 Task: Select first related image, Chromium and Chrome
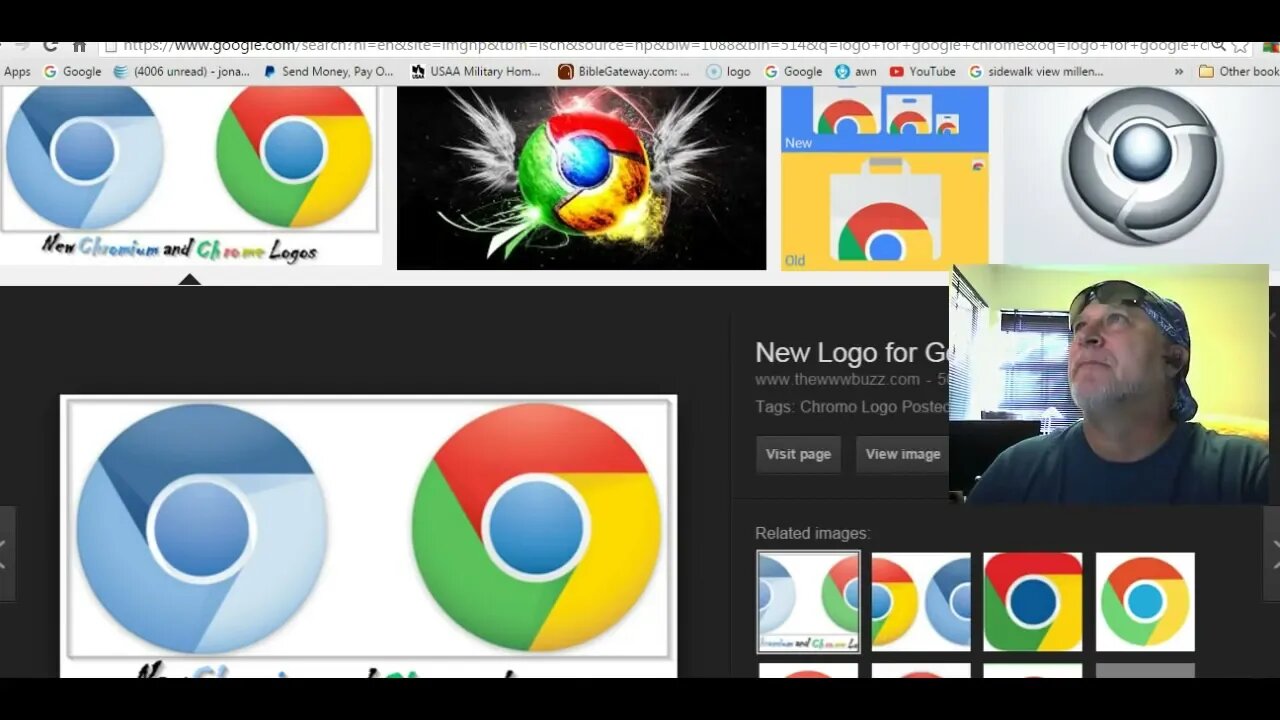pyautogui.click(x=808, y=602)
